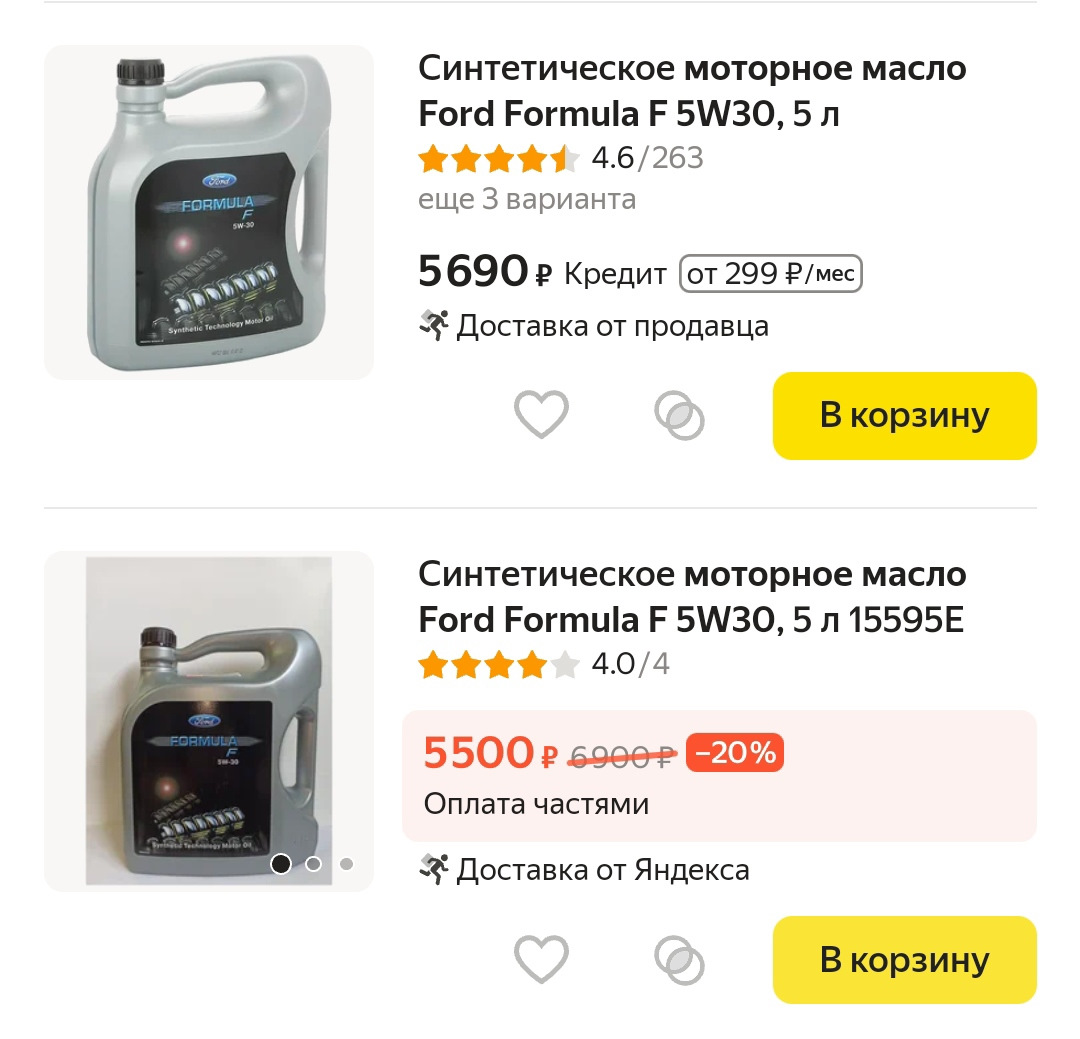The height and width of the screenshot is (1039, 1080).
Task: Click the seller delivery runner icon
Action: coord(433,326)
